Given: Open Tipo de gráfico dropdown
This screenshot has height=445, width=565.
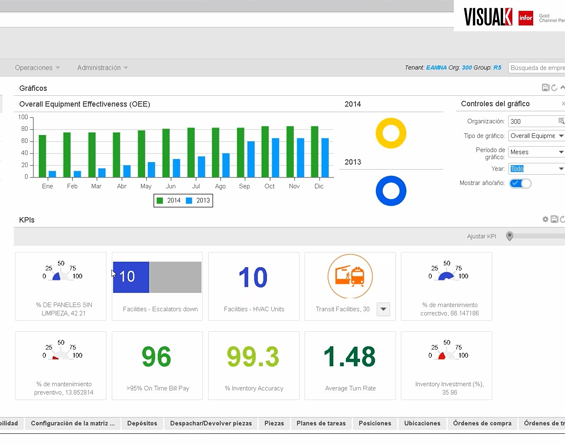Looking at the screenshot, I should coord(537,136).
